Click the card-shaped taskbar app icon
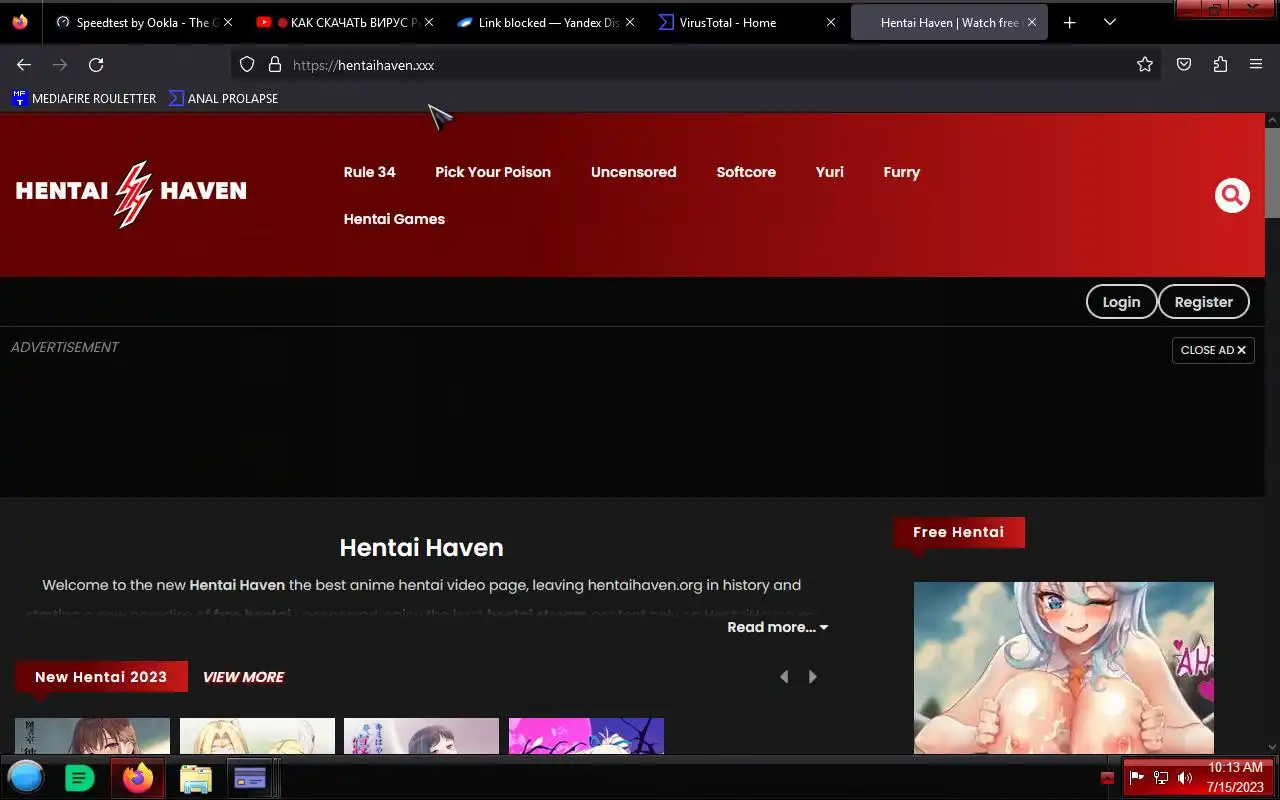The height and width of the screenshot is (800, 1280). pyautogui.click(x=249, y=777)
